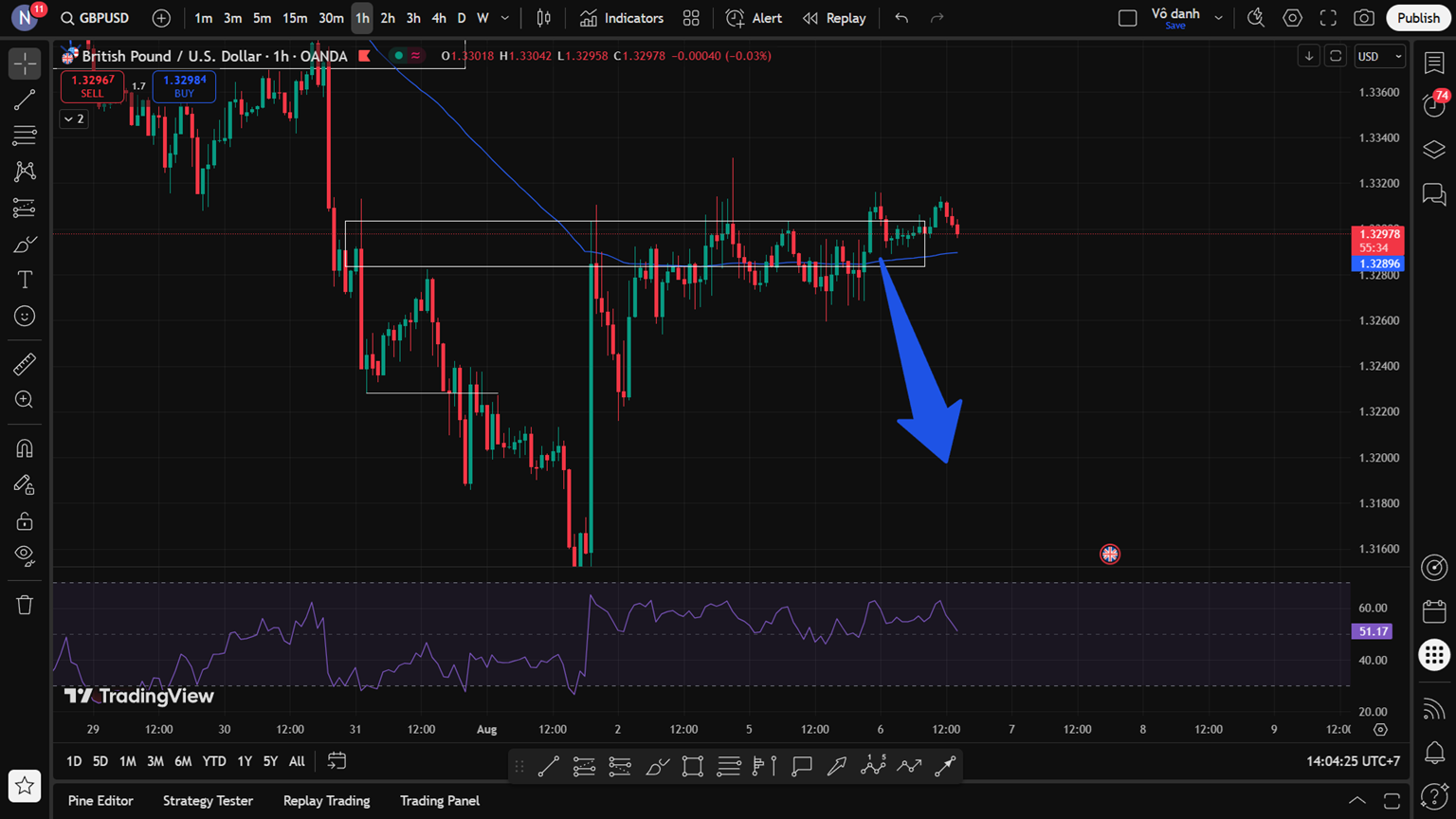Select the brush drawing tool
The width and height of the screenshot is (1456, 819).
coord(25,244)
